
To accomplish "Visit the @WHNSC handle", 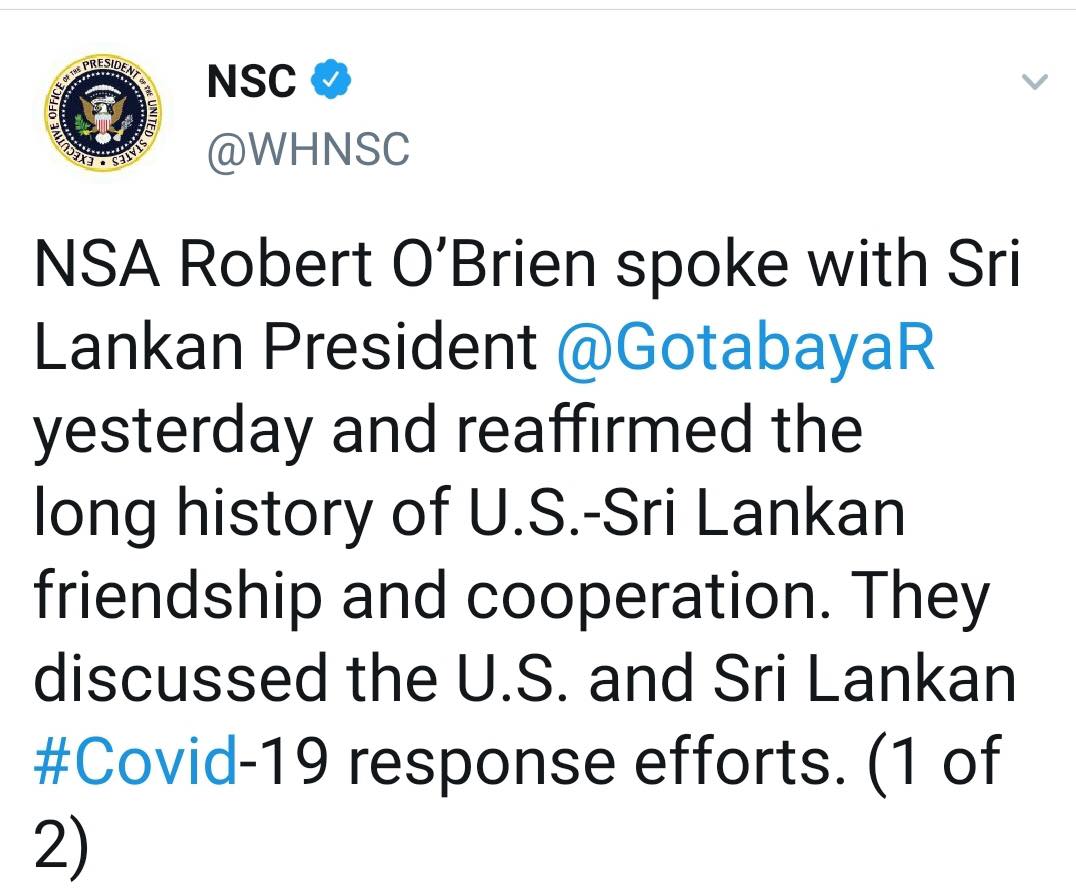I will (308, 150).
